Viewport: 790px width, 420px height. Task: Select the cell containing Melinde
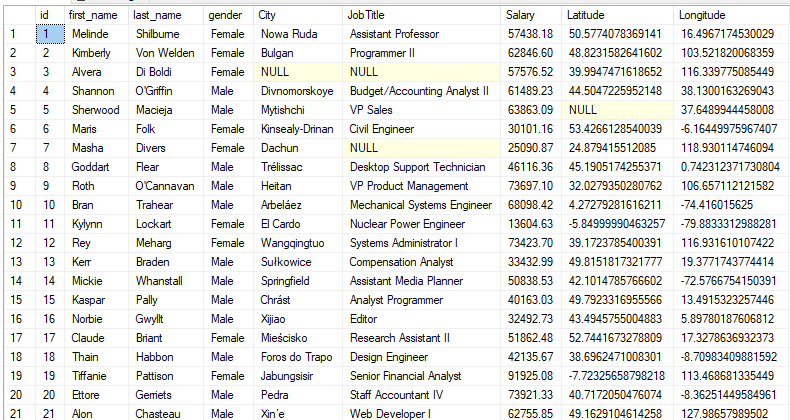tap(96, 34)
